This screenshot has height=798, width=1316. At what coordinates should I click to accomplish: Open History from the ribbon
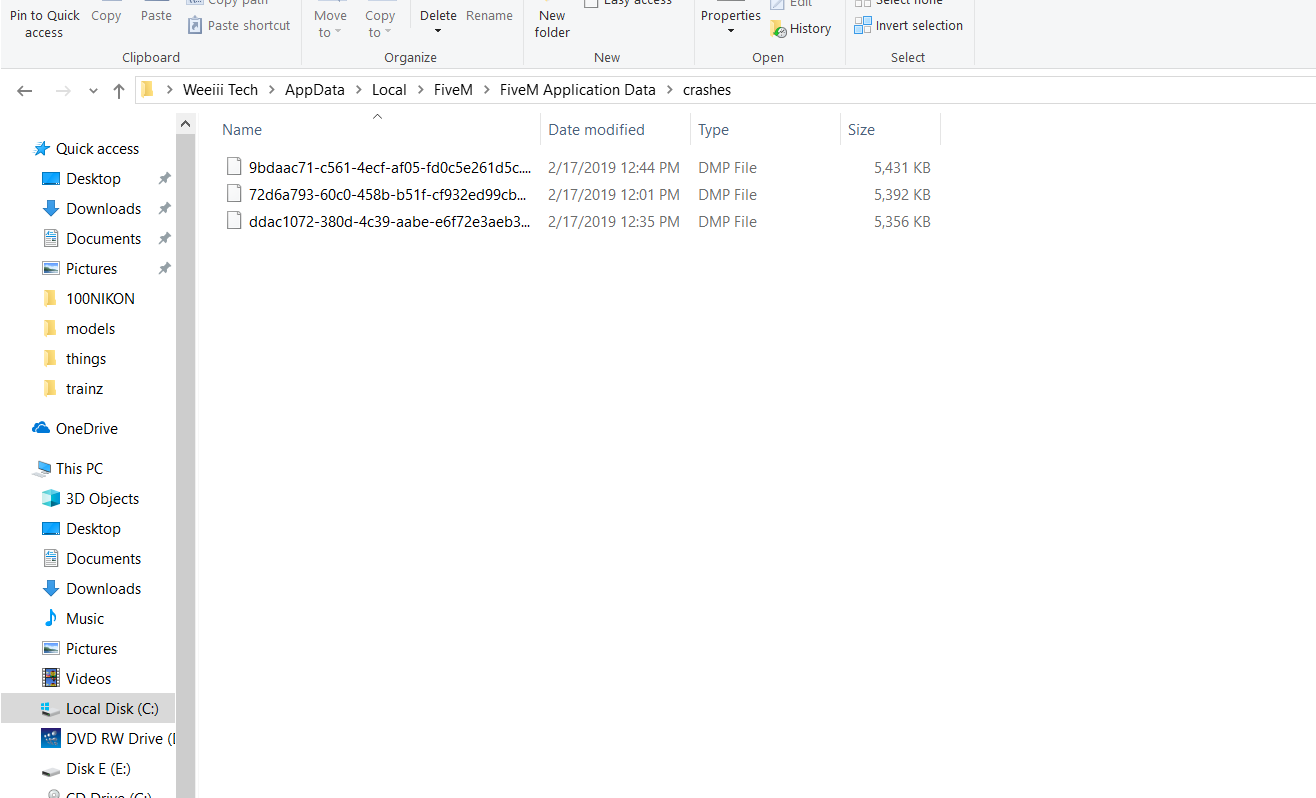(x=801, y=29)
